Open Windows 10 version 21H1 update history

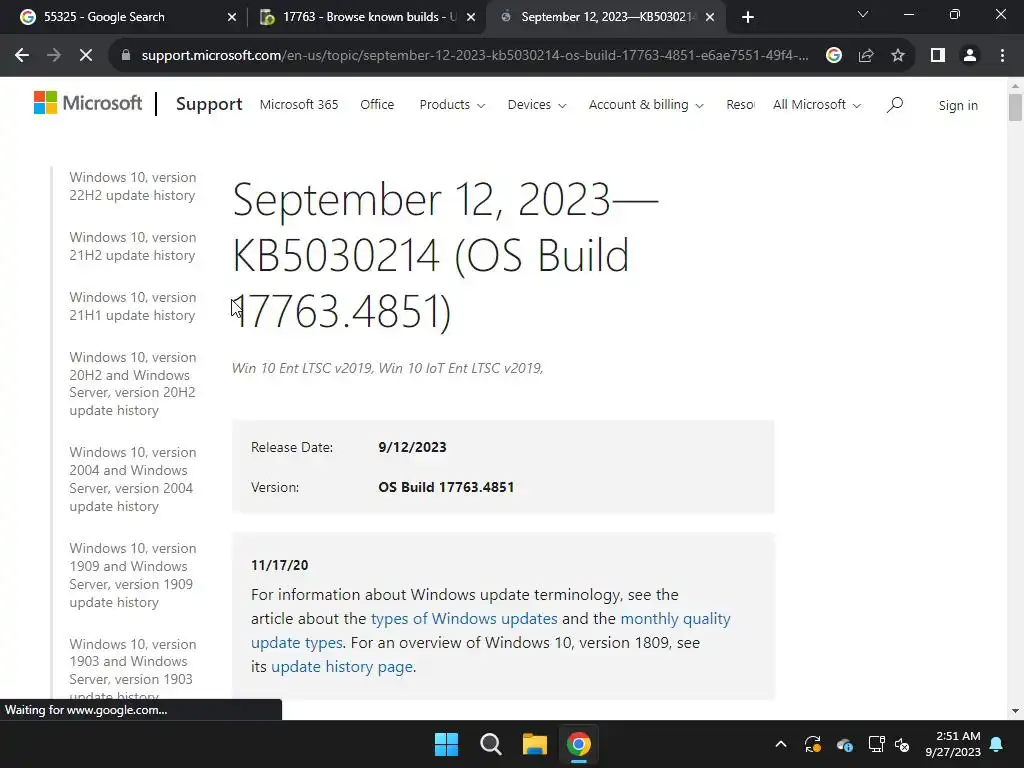tap(133, 306)
